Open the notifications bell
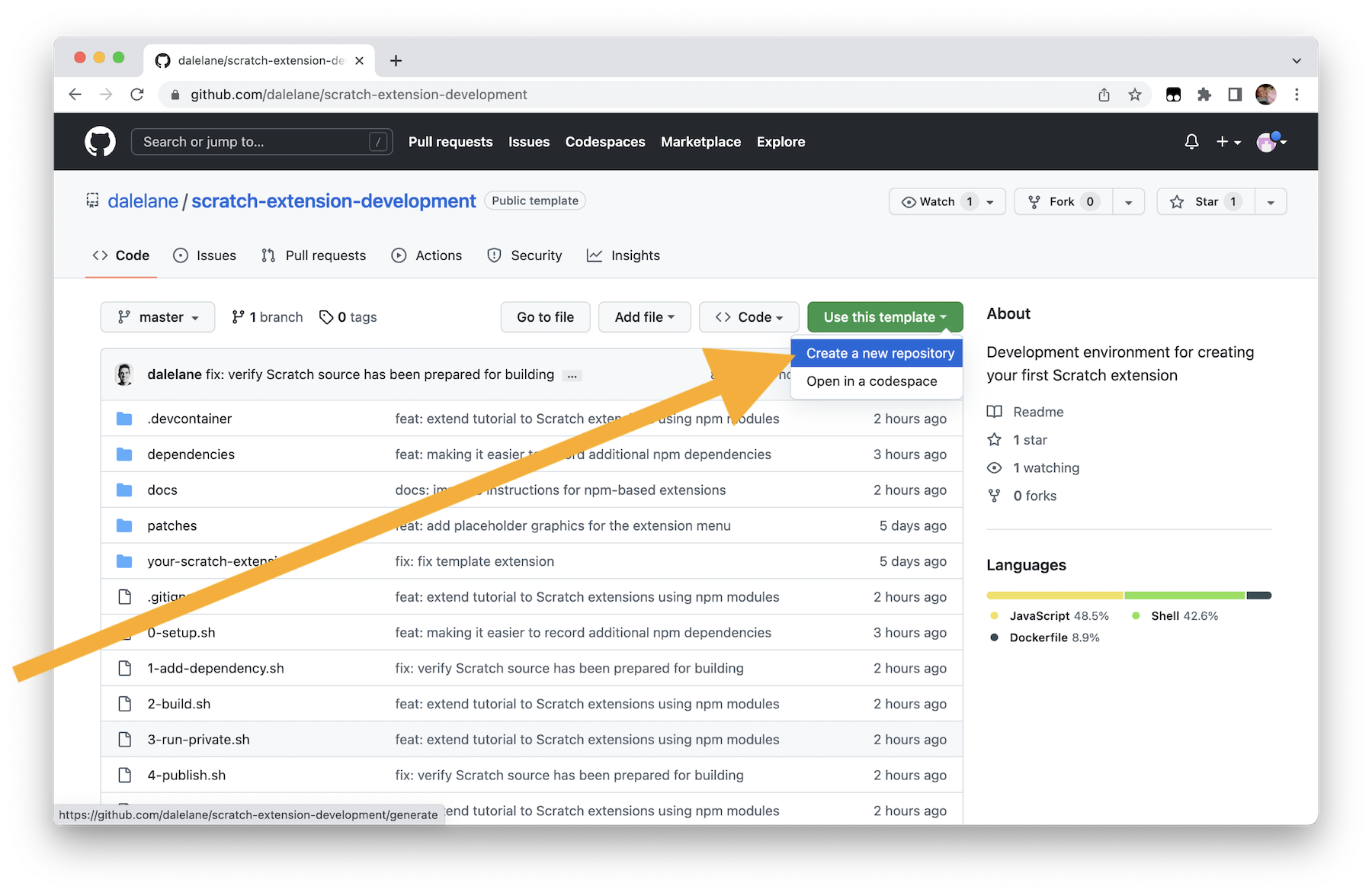This screenshot has width=1372, height=896. click(x=1191, y=142)
